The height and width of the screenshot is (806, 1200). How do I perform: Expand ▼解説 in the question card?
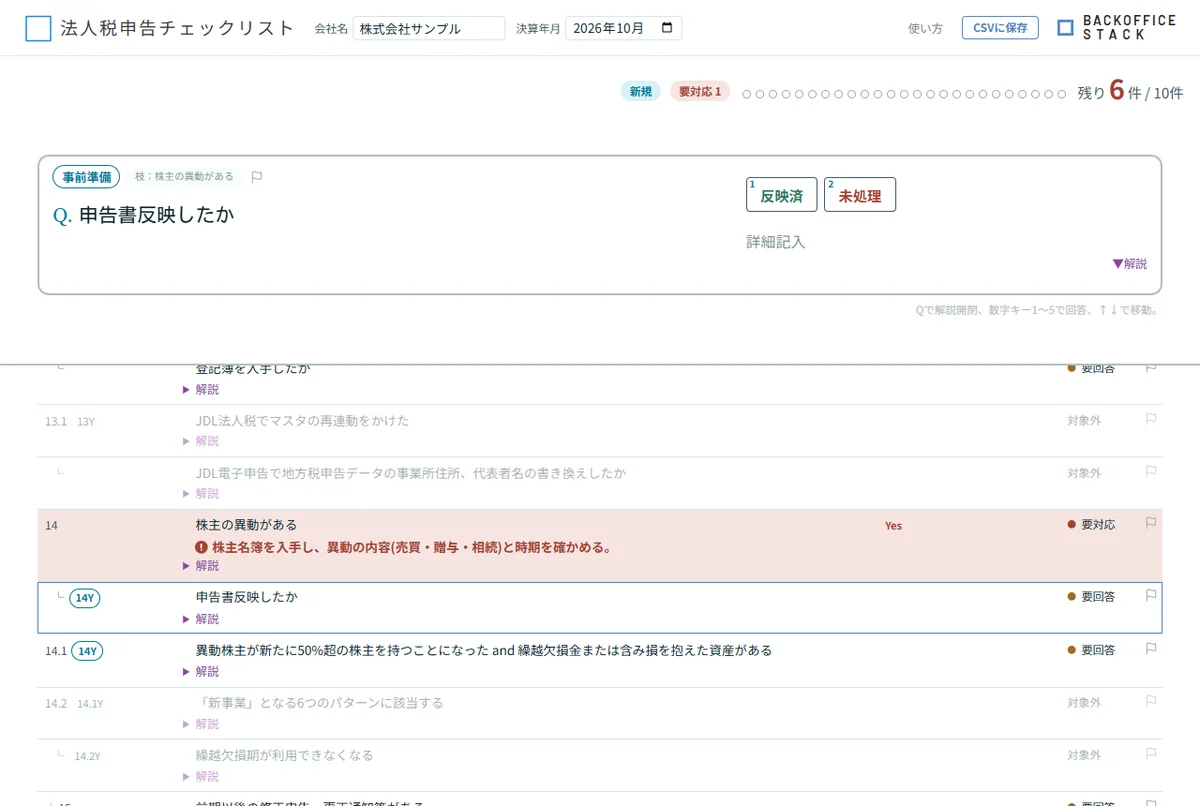point(1130,264)
